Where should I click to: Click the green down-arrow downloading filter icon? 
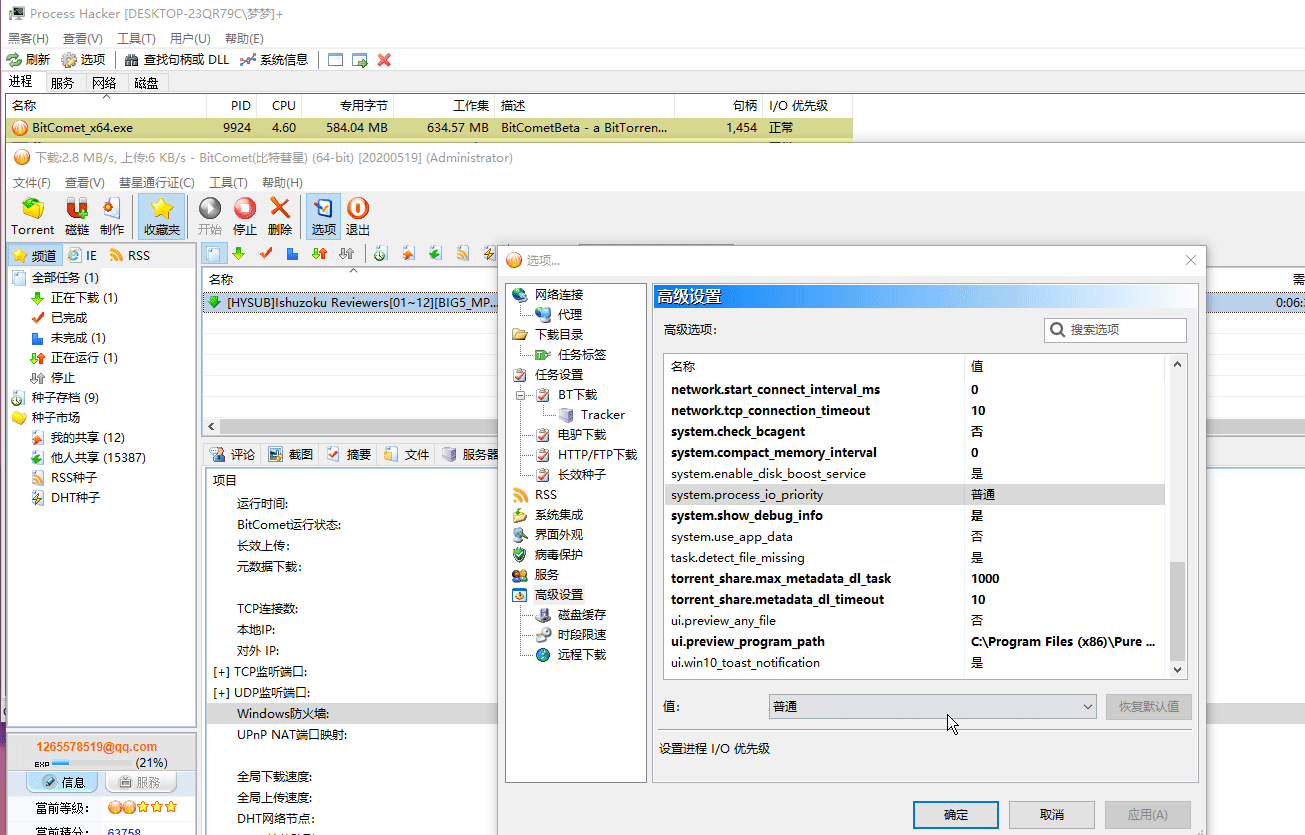pyautogui.click(x=239, y=254)
